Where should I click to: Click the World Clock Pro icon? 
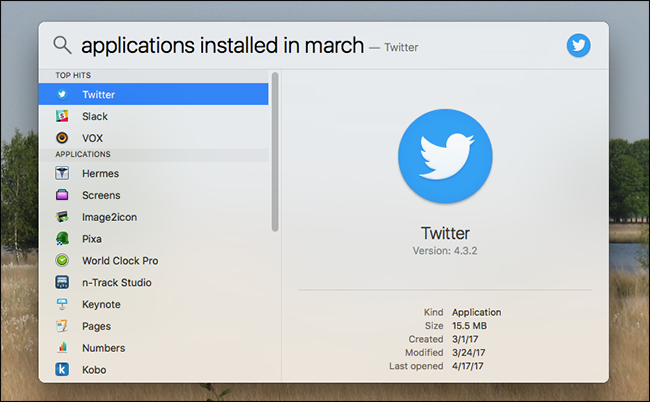coord(62,260)
